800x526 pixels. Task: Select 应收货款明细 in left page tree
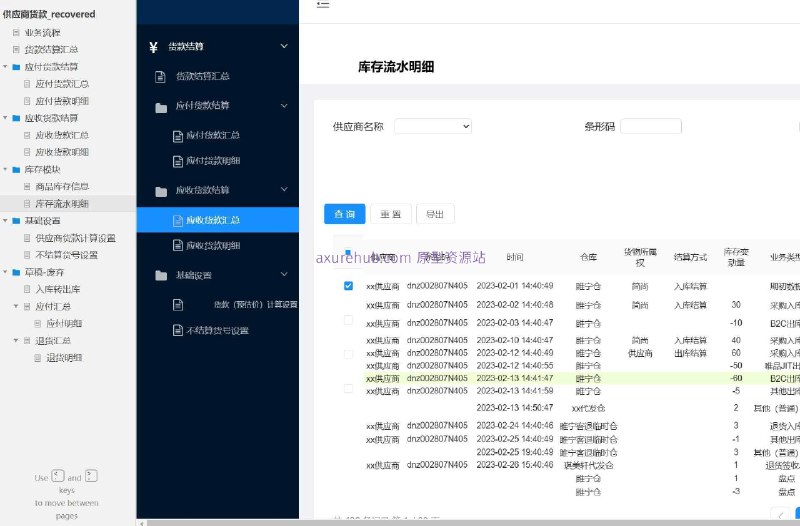[62, 152]
